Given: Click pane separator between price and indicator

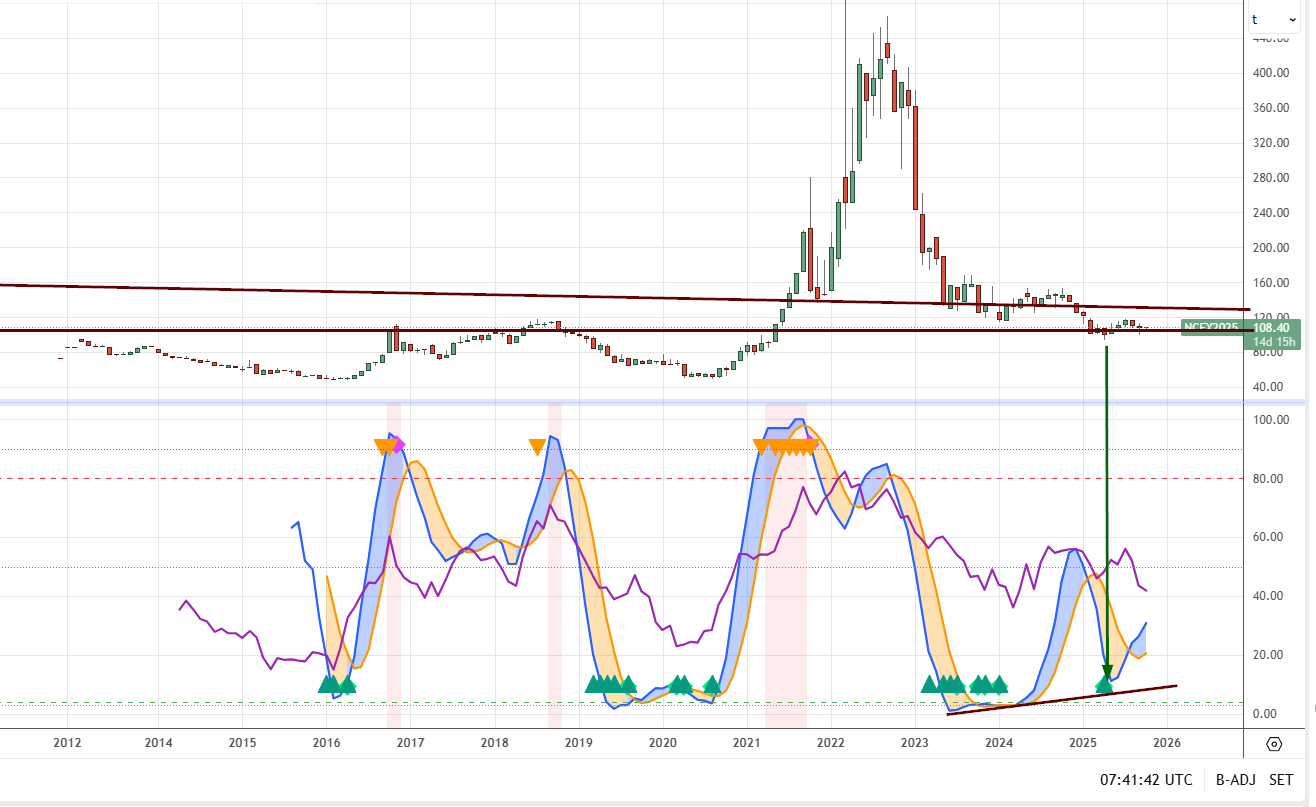Looking at the screenshot, I should click(620, 402).
